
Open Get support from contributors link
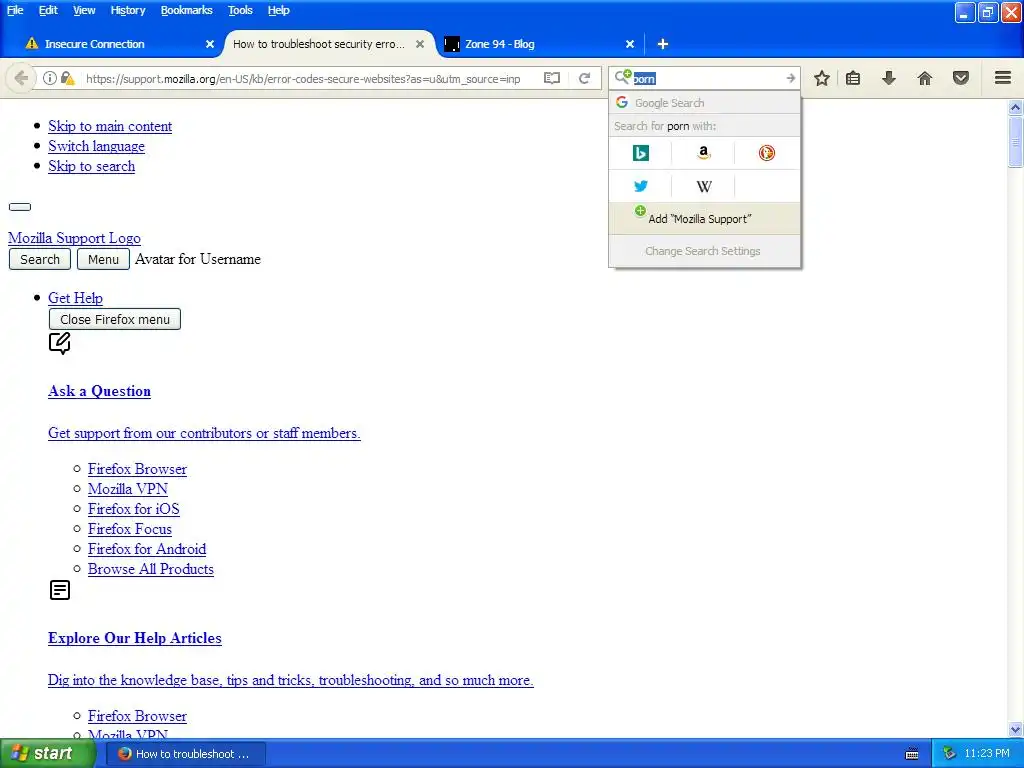[x=204, y=433]
